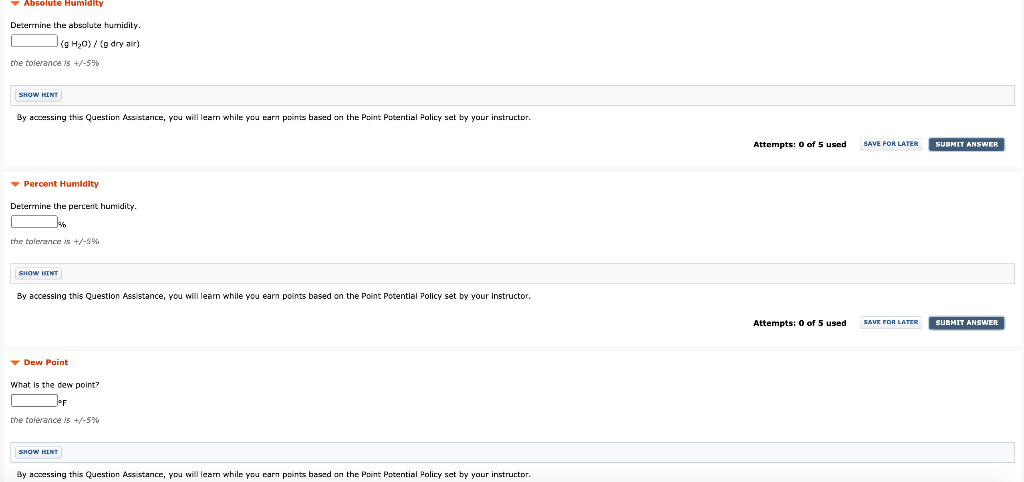Show hint for Percent Humidity question
This screenshot has width=1024, height=482.
(x=39, y=274)
